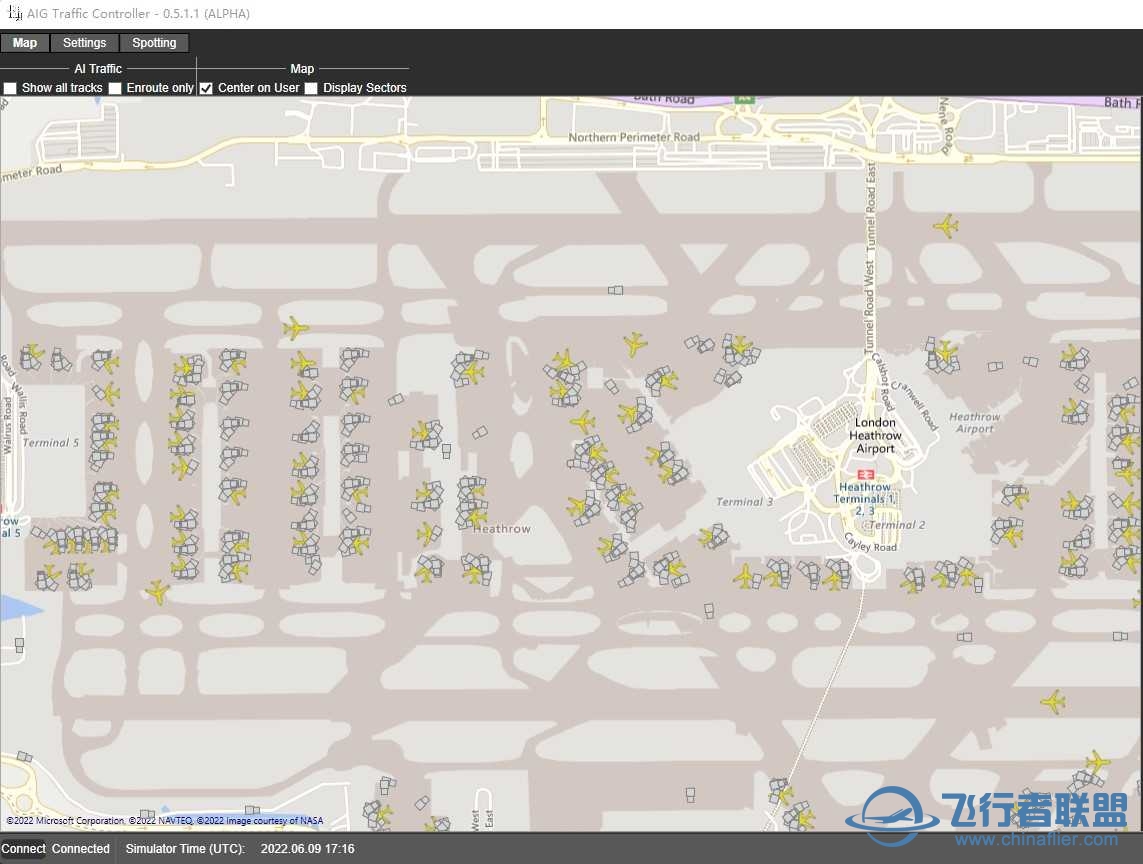
Task: Open the Settings tab
Action: 84,43
